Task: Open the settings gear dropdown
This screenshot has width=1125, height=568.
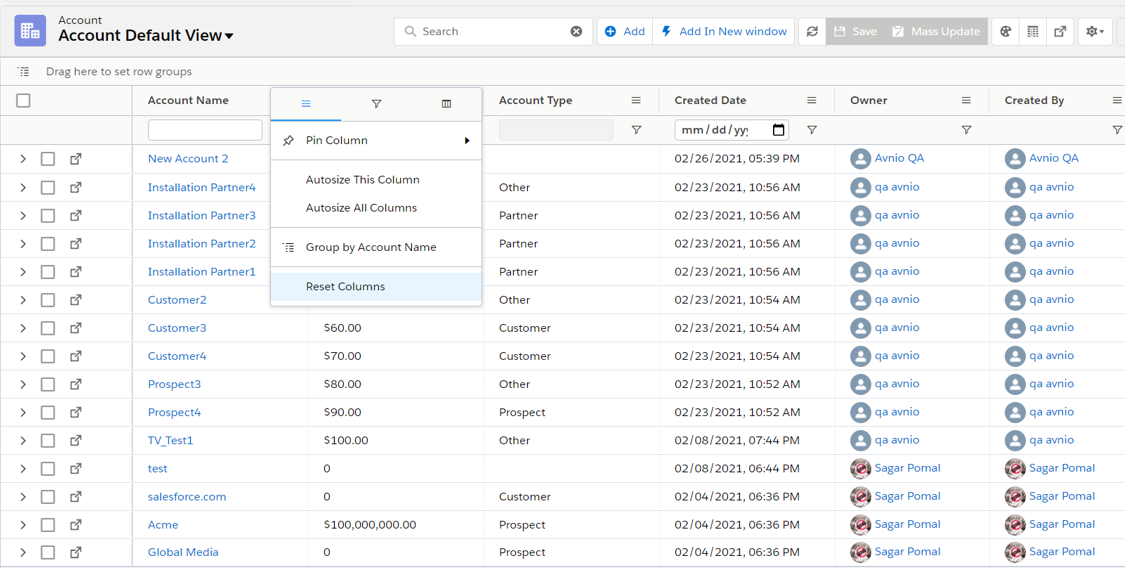Action: [x=1095, y=32]
